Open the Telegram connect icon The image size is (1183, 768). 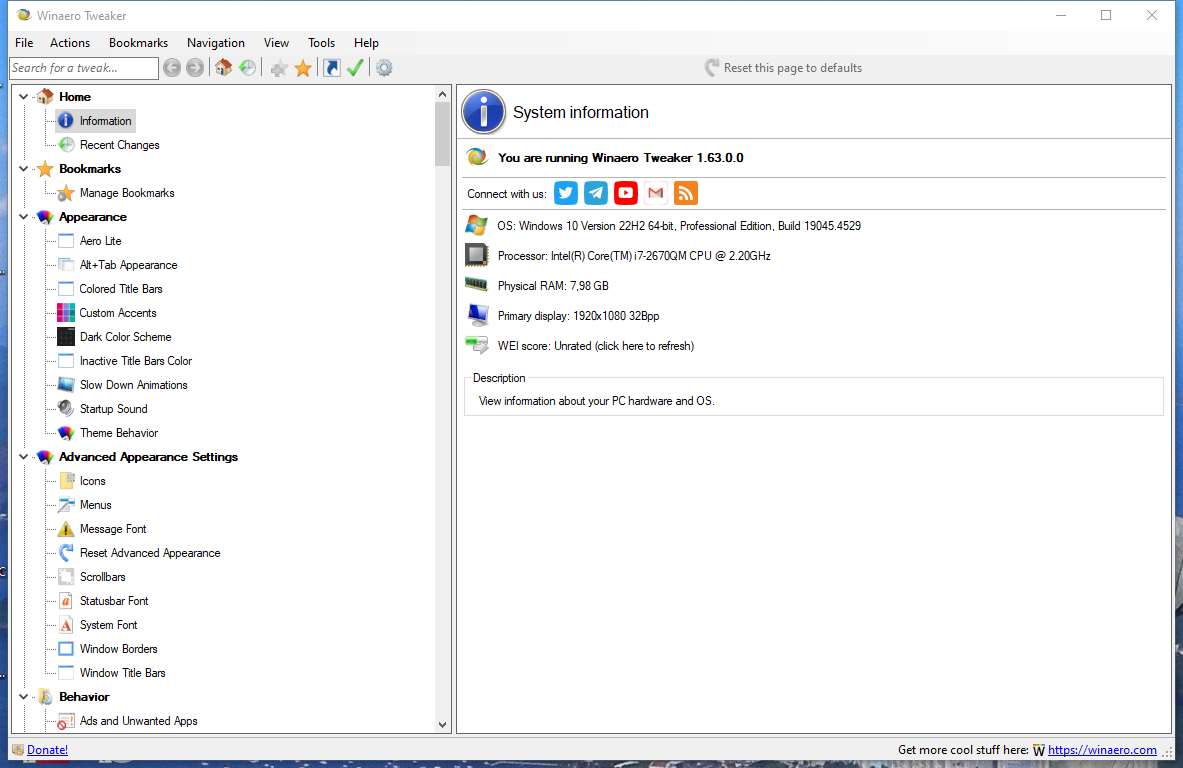pos(596,193)
